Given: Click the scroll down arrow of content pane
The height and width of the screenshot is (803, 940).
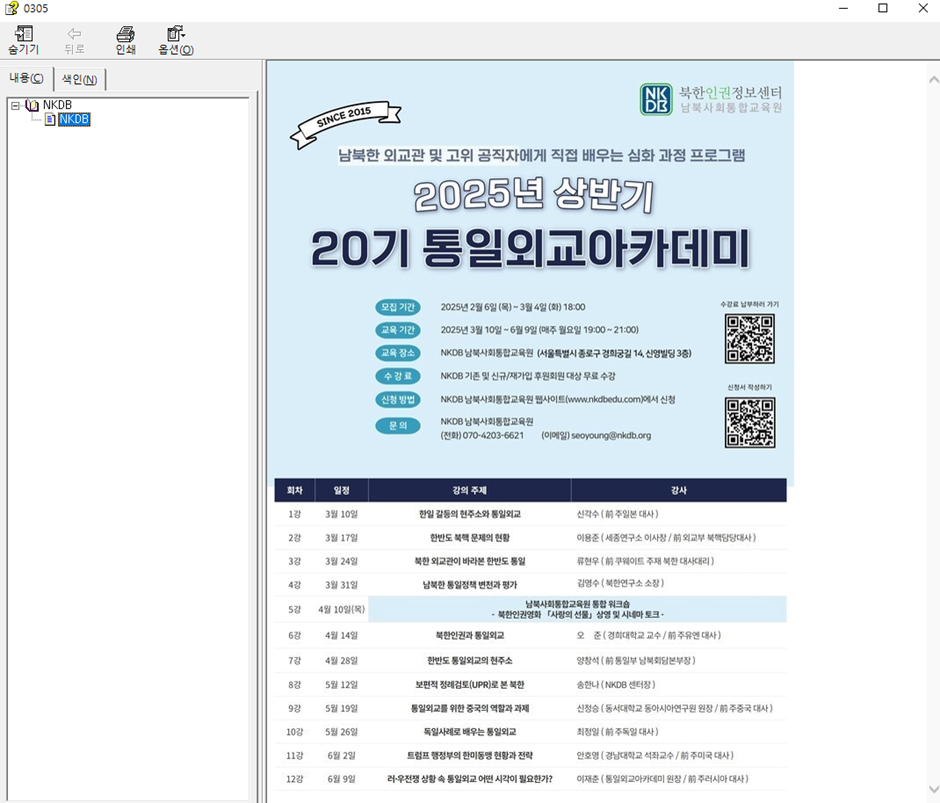Looking at the screenshot, I should coord(933,789).
